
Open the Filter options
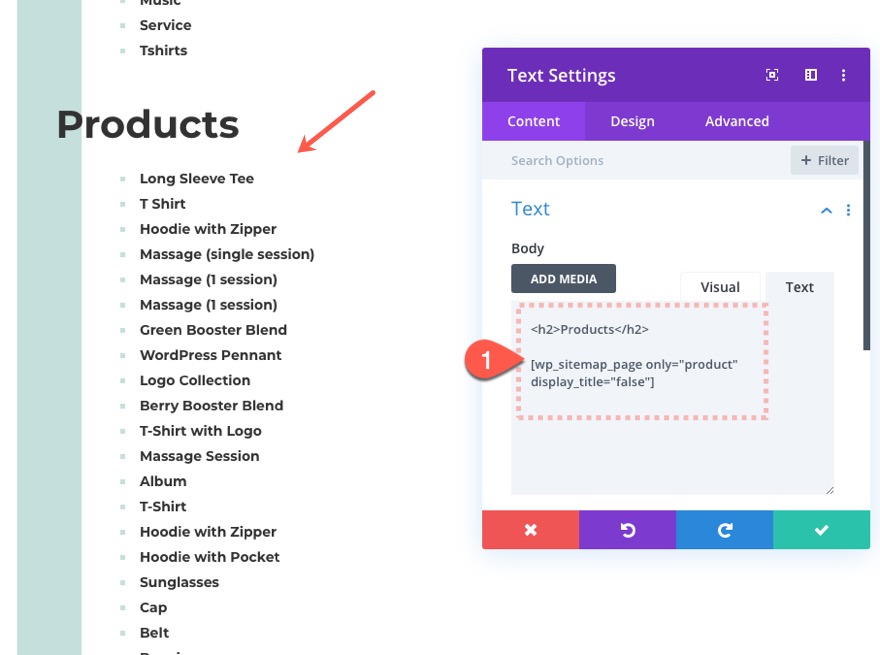click(824, 160)
